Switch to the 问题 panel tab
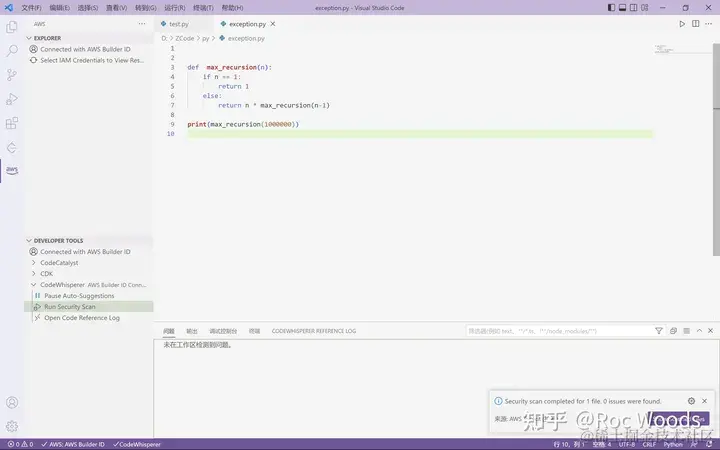 coord(169,331)
